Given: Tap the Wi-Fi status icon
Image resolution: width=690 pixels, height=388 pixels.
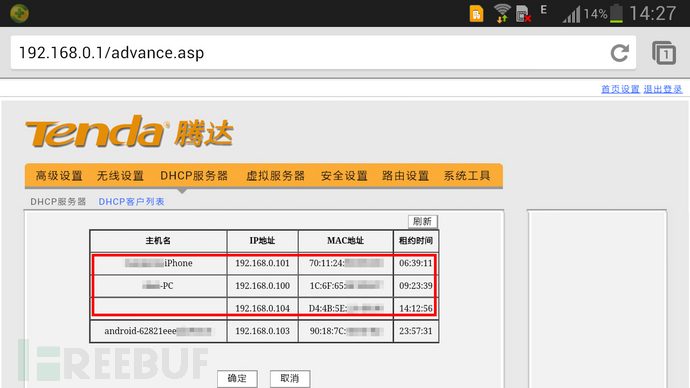Looking at the screenshot, I should click(502, 13).
